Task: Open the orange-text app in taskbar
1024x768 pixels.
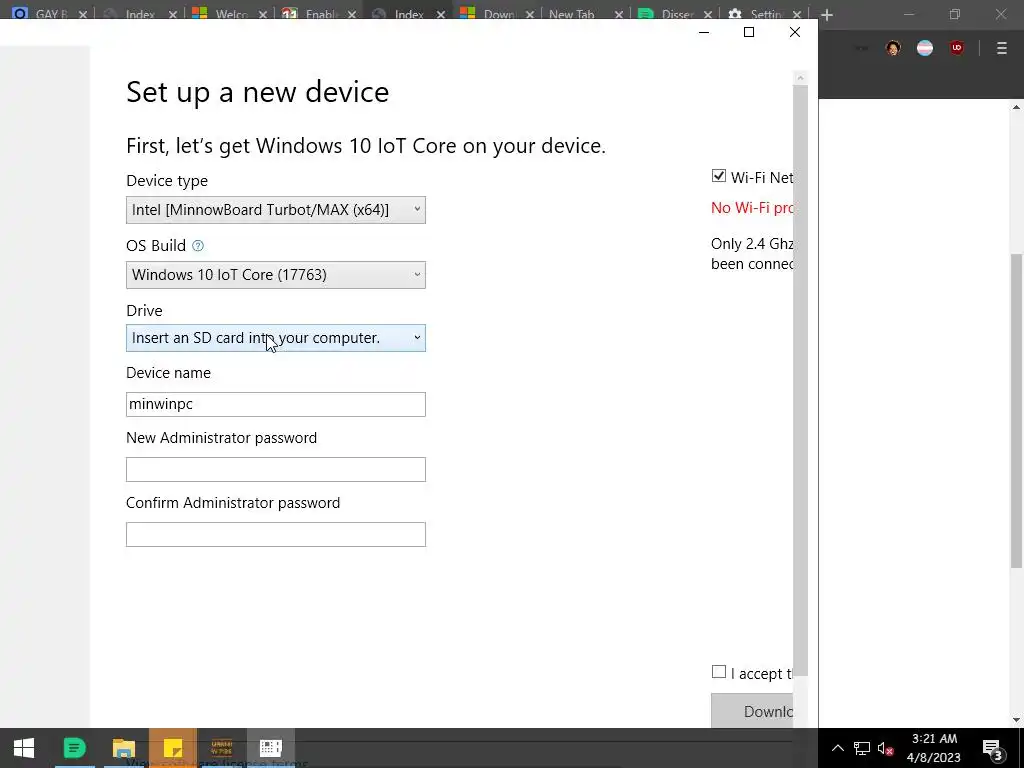Action: 222,748
